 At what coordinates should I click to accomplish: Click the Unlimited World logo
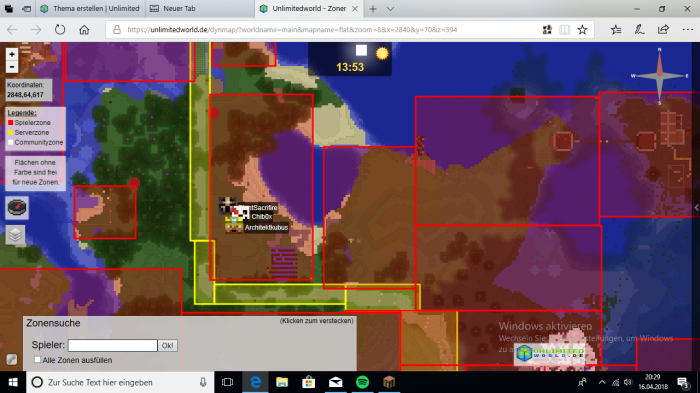[550, 354]
